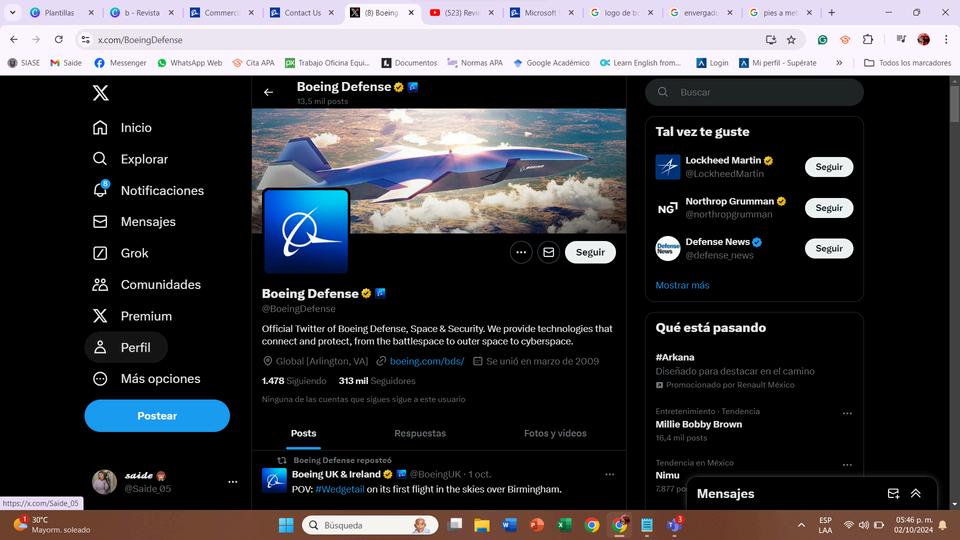This screenshot has height=540, width=960.
Task: Select the Posts tab
Action: pyautogui.click(x=304, y=433)
